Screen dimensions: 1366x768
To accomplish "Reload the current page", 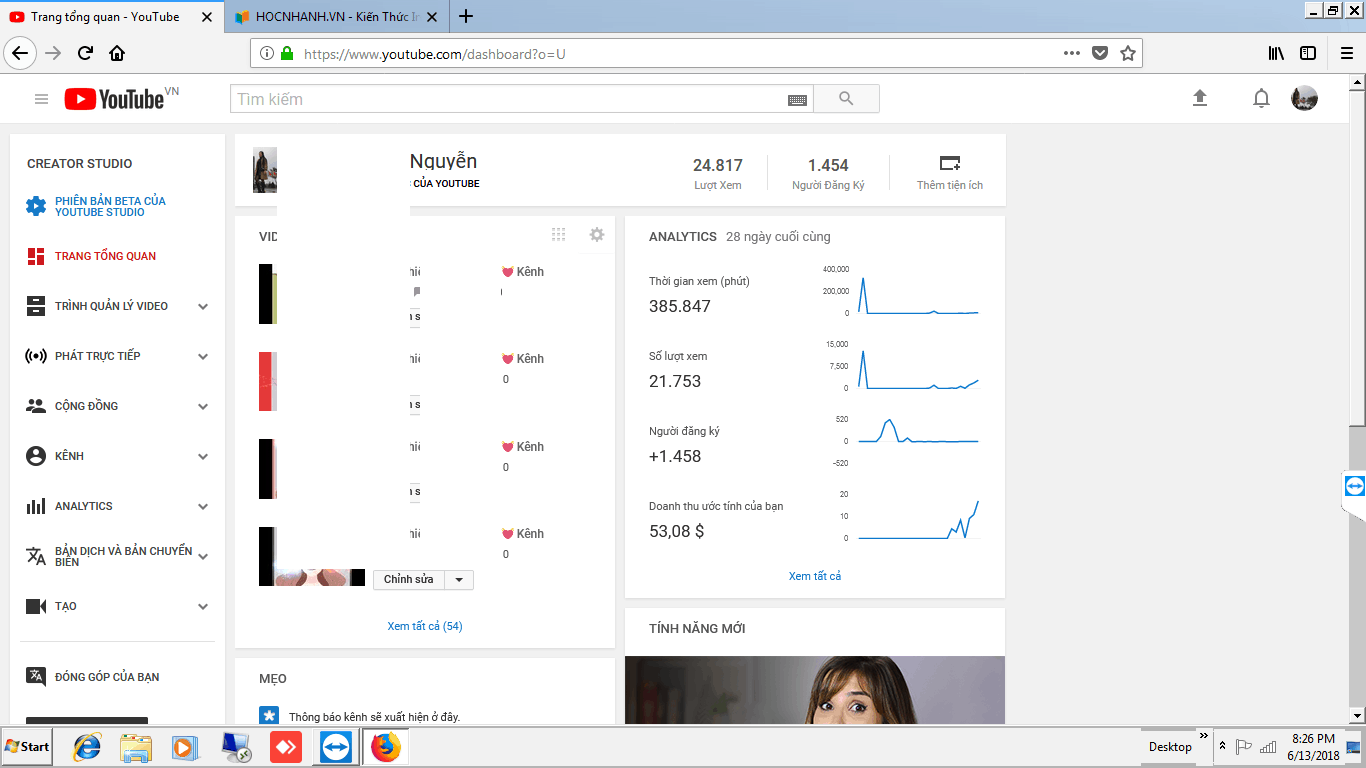I will (x=86, y=53).
